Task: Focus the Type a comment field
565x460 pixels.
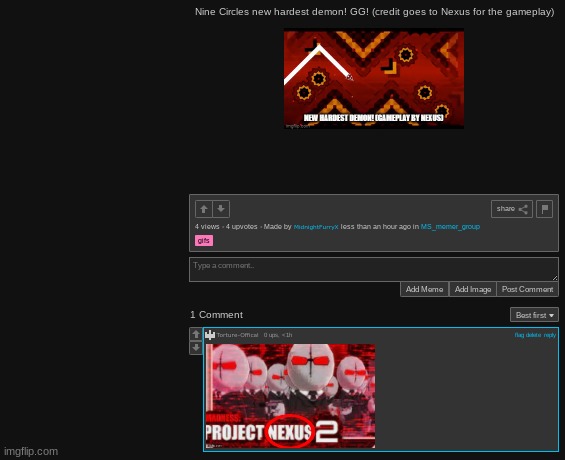Action: point(374,269)
